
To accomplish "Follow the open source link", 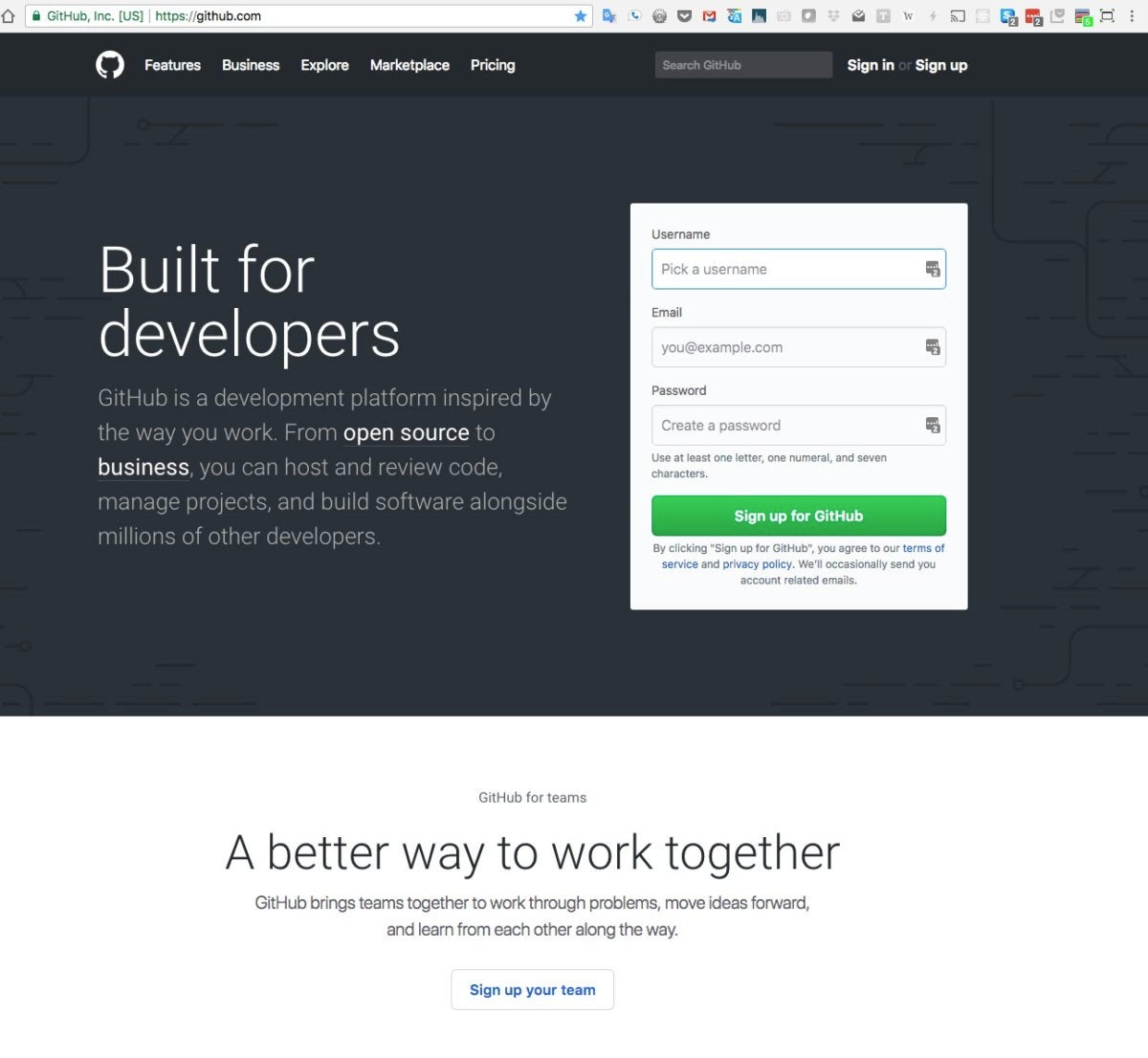I will (x=407, y=433).
